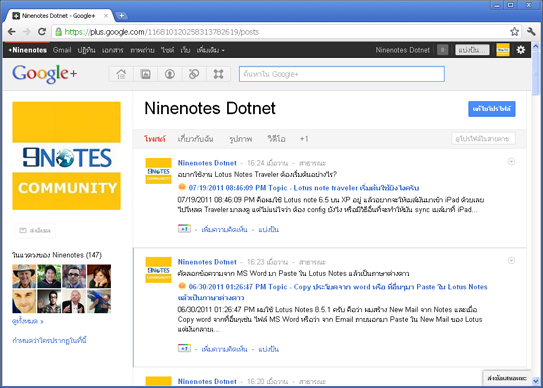Click the Google+ logo
The width and height of the screenshot is (543, 388).
(x=45, y=74)
